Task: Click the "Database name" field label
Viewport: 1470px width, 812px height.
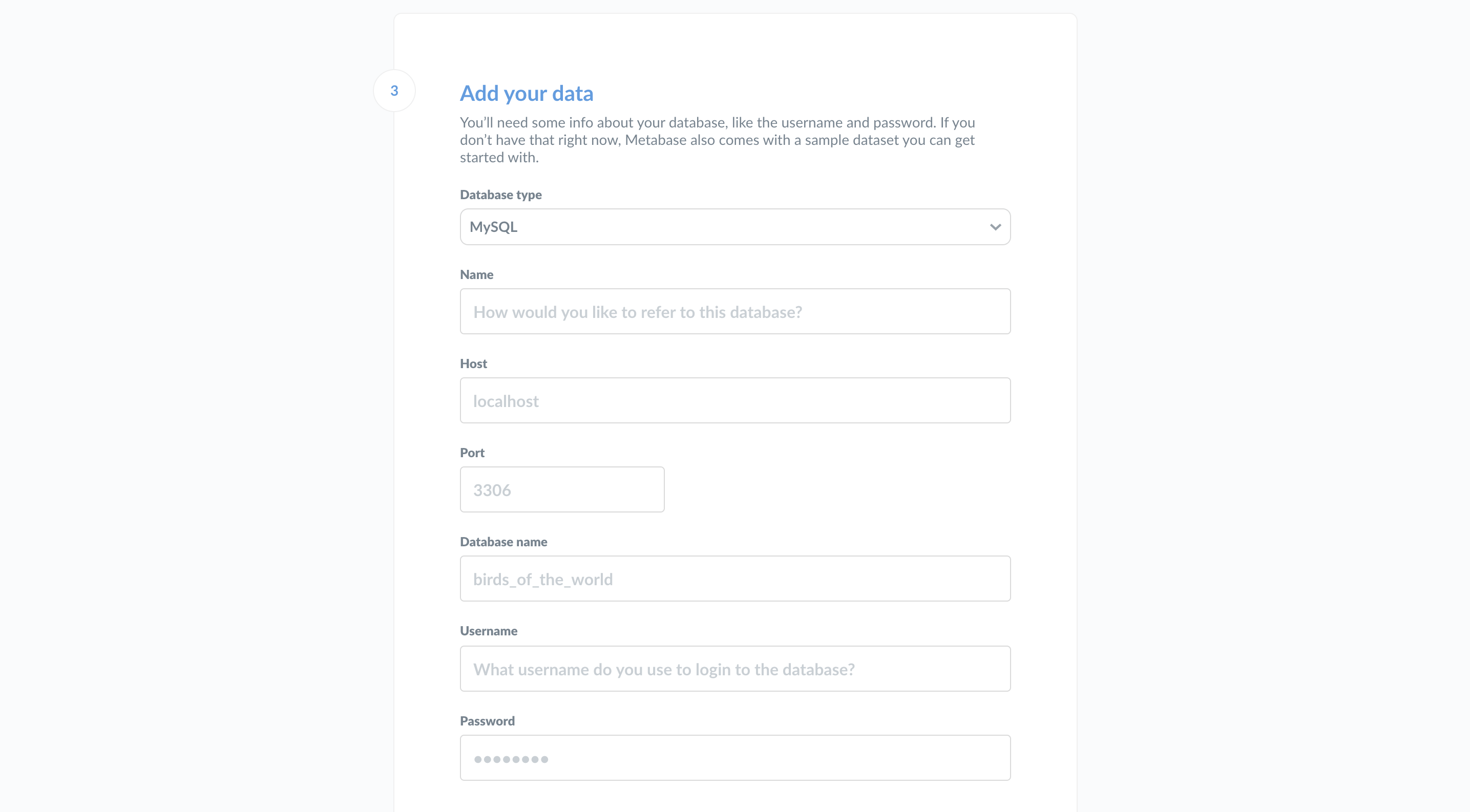Action: tap(503, 542)
